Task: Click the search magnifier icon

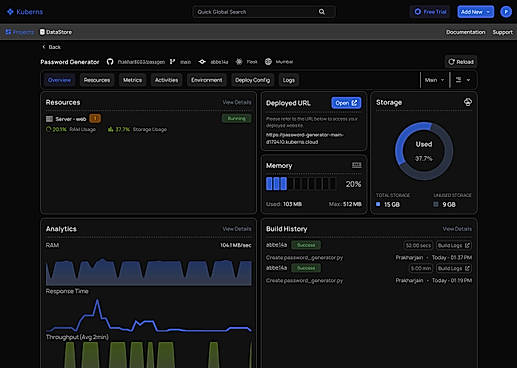Action: tap(322, 12)
